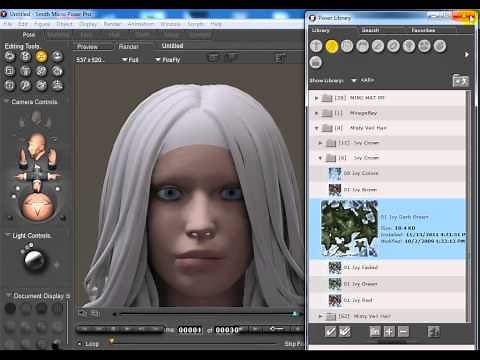Click the light sphere in Light Controls
Viewport: 480px width, 360px height.
point(34,260)
